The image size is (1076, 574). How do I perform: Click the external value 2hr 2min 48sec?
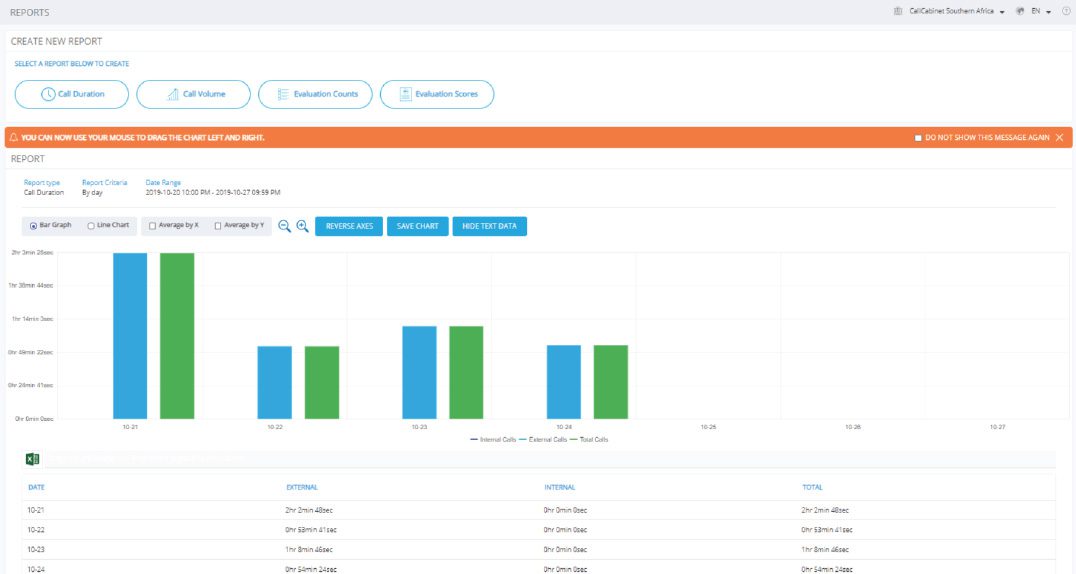coord(309,510)
